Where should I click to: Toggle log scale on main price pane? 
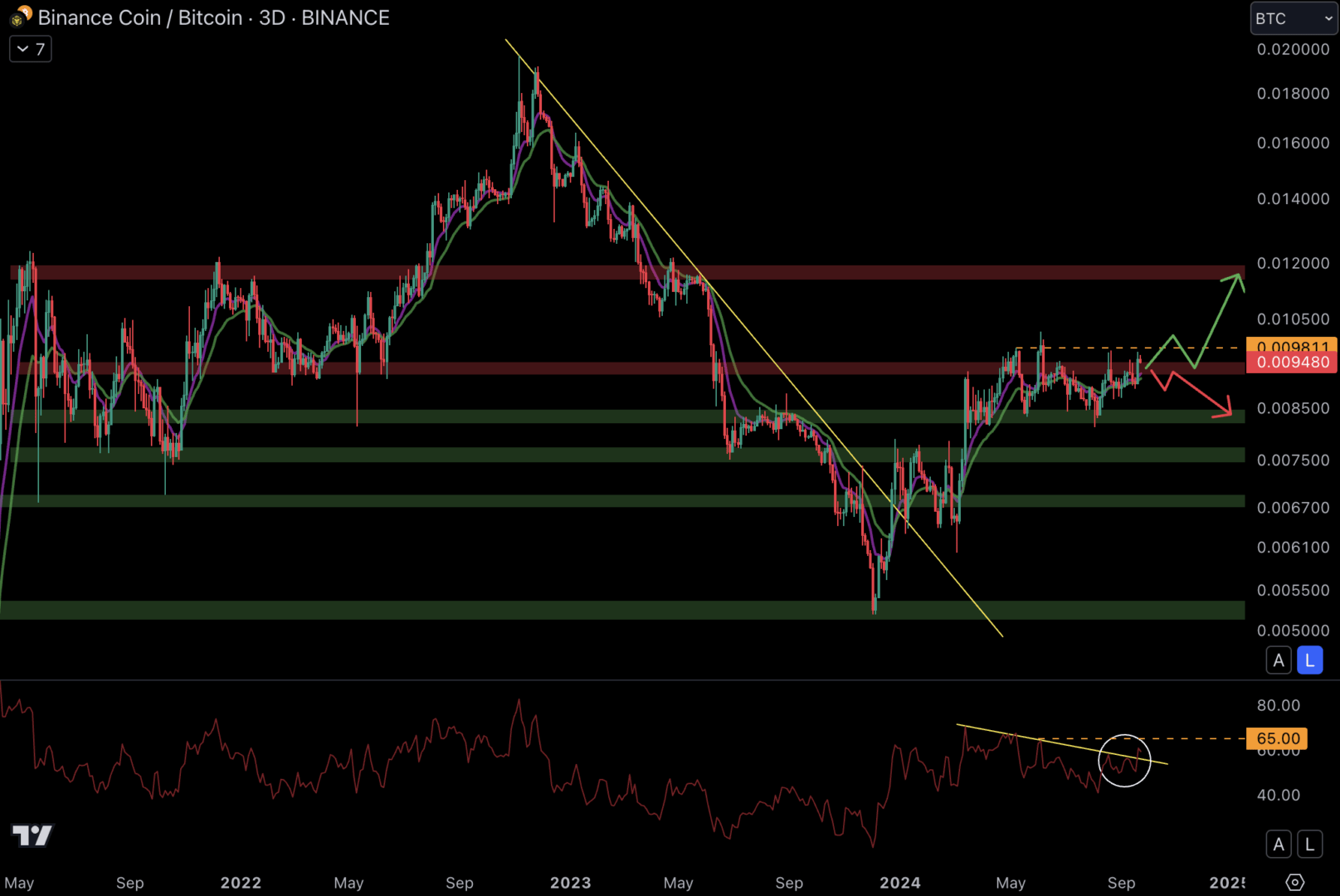pos(1309,660)
